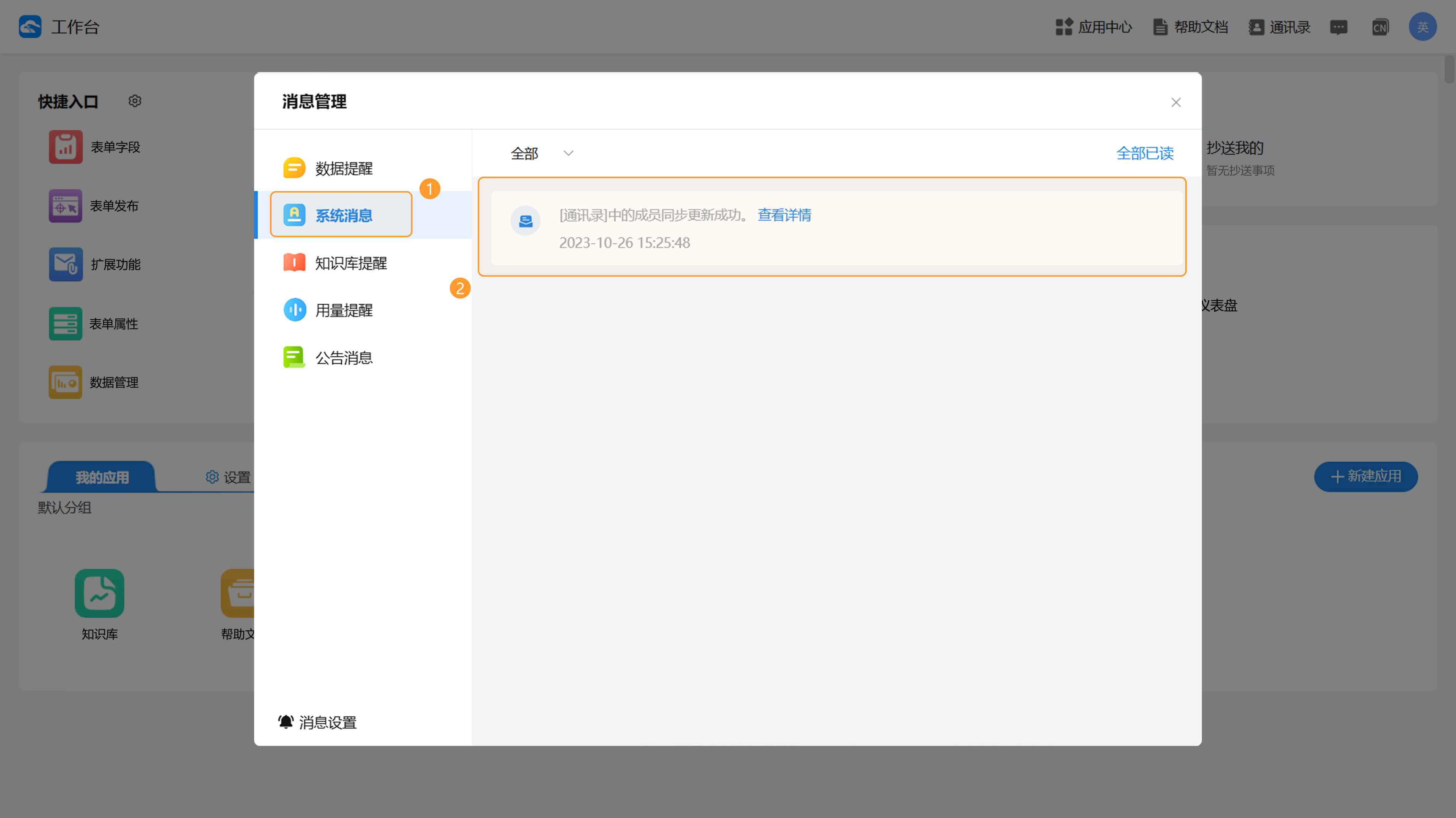Open the 表单字段 shortcut

[x=95, y=147]
